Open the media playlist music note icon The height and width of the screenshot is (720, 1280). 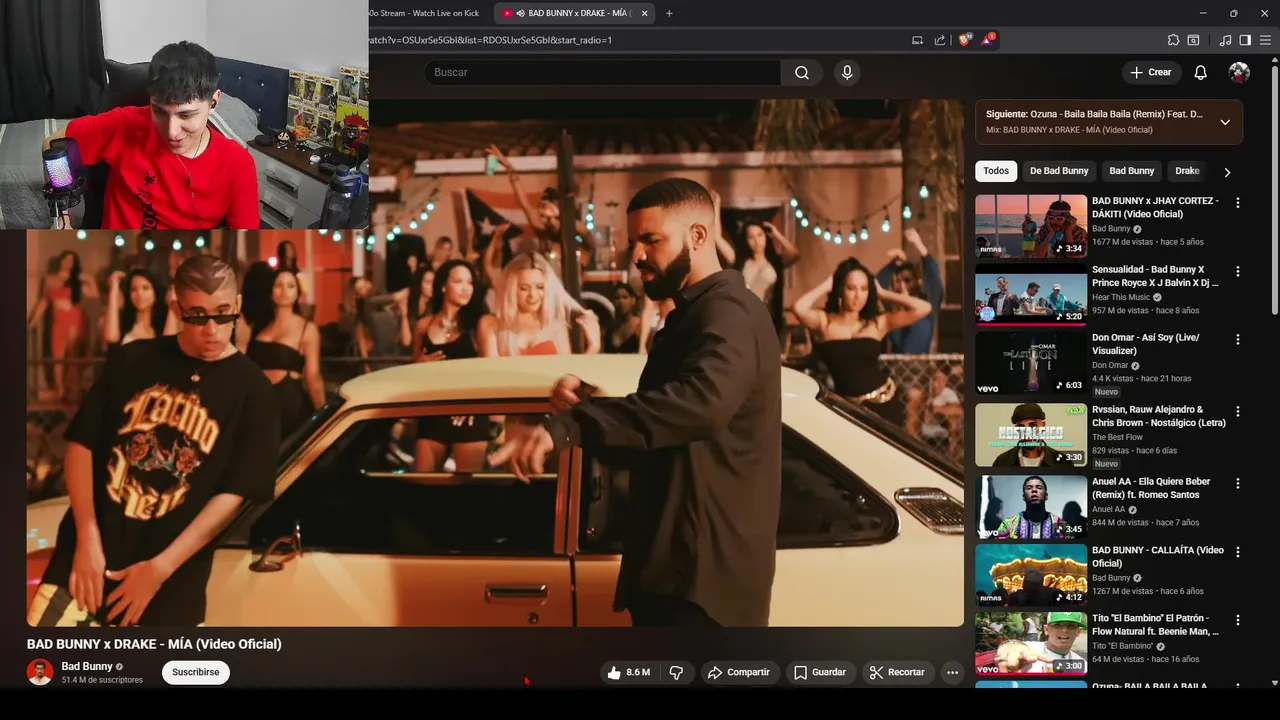(1225, 40)
